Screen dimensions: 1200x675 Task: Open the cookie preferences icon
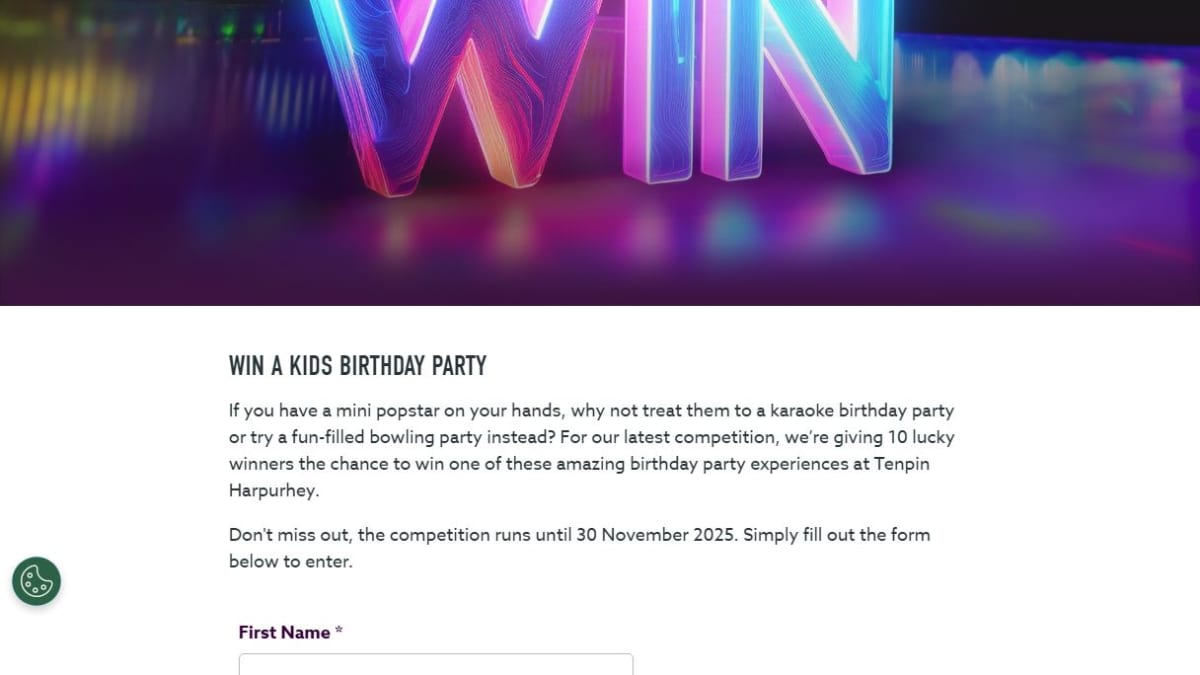36,581
